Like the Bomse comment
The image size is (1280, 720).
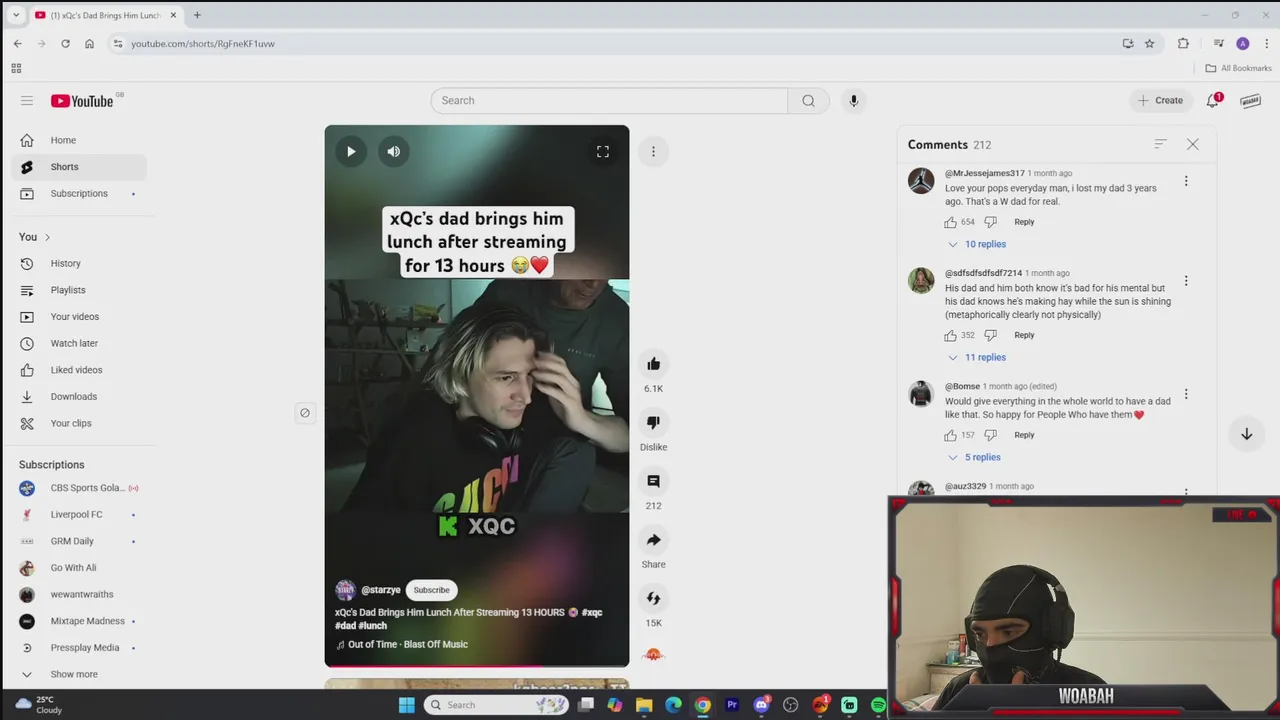[951, 435]
